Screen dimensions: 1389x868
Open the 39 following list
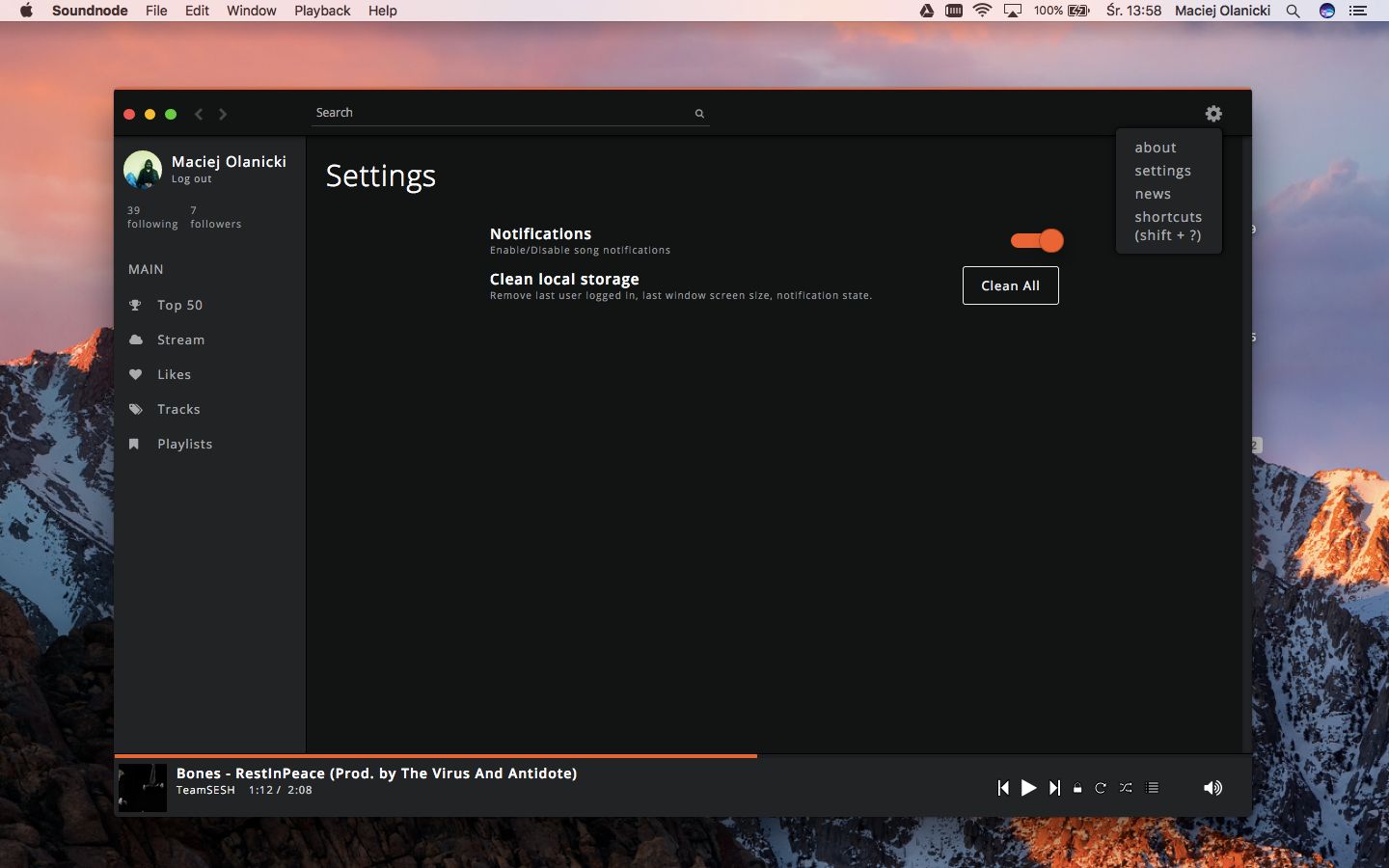152,217
